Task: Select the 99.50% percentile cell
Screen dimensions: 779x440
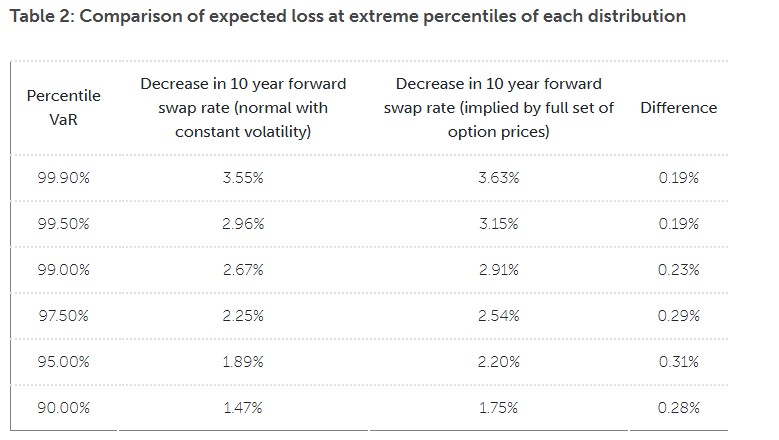Action: coord(63,224)
